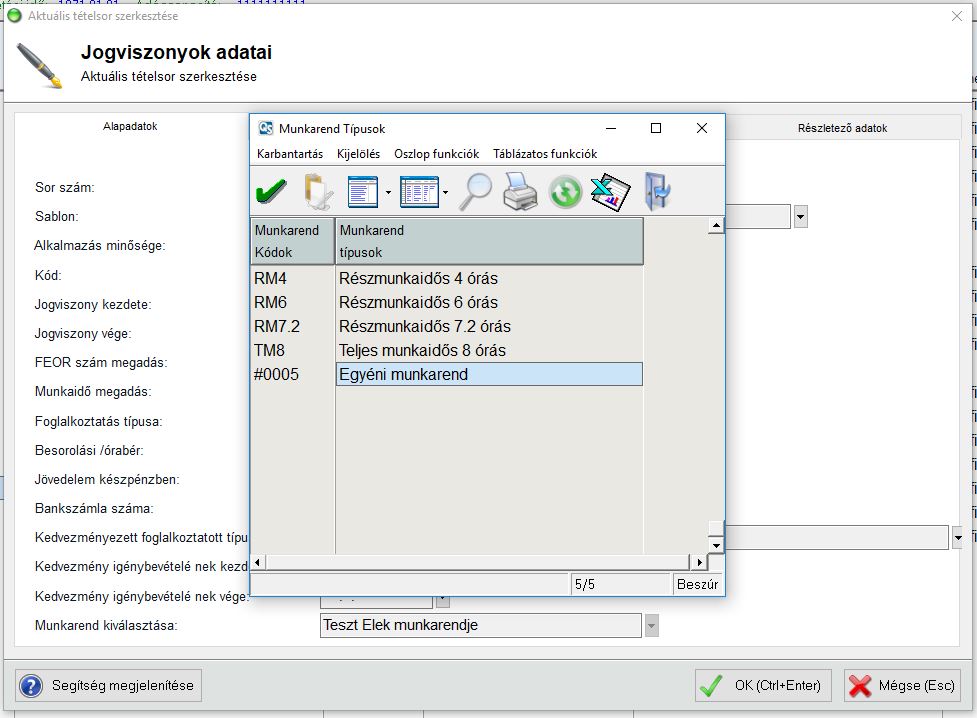
Task: Click the table list view icon
Action: [419, 191]
